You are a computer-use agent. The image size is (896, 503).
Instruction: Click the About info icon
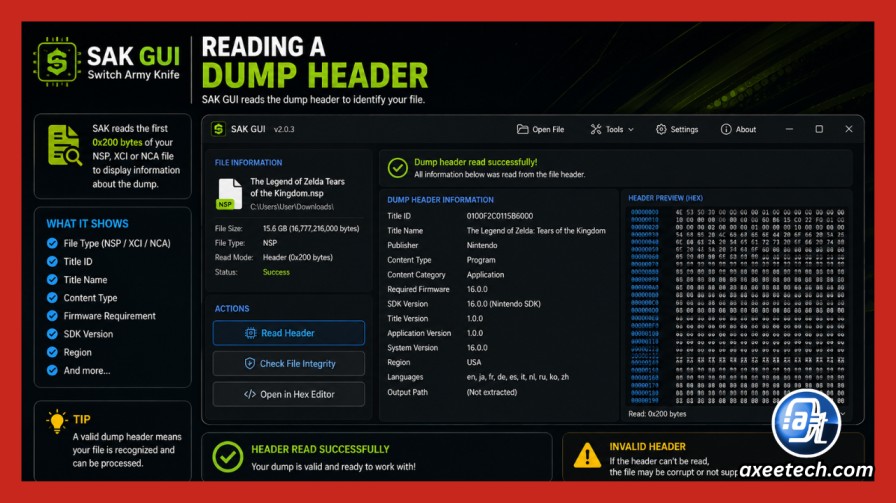(726, 129)
